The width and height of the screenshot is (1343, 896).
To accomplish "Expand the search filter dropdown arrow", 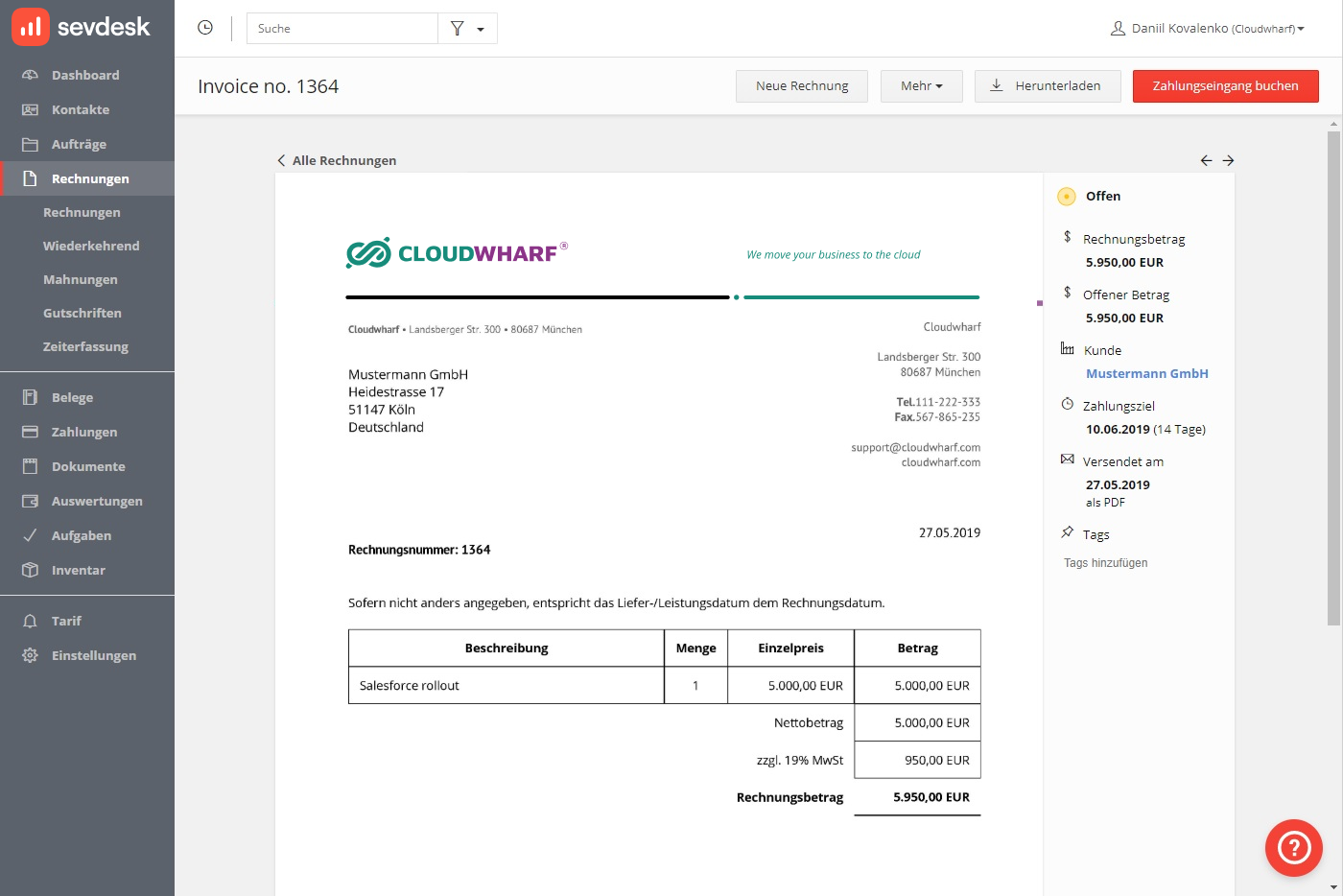I will [481, 30].
